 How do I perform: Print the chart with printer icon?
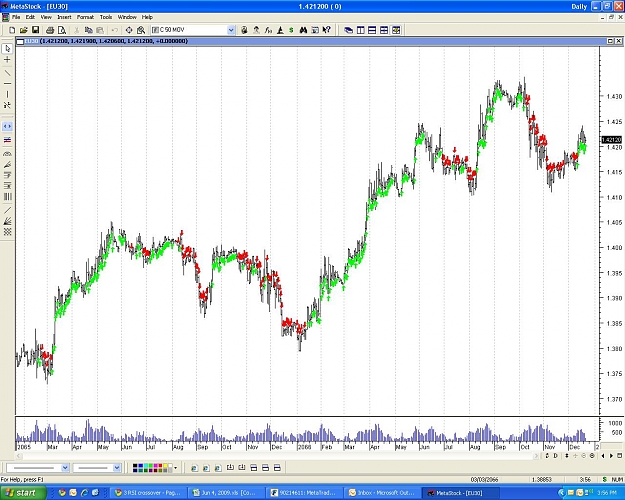50,30
